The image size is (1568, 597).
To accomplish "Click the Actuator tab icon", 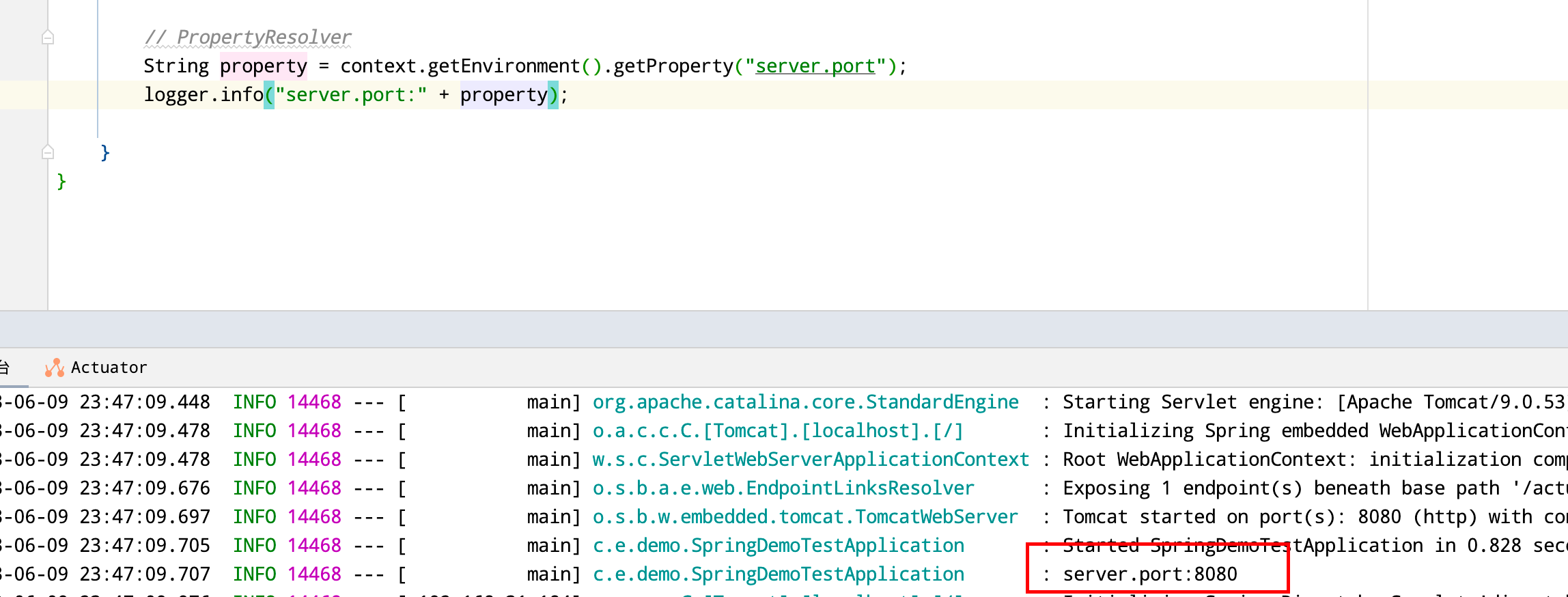I will tap(55, 368).
